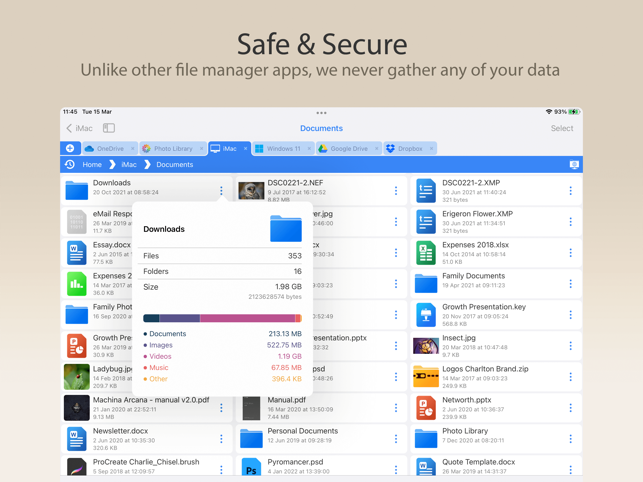
Task: Open more options for Downloads folder
Action: 221,190
